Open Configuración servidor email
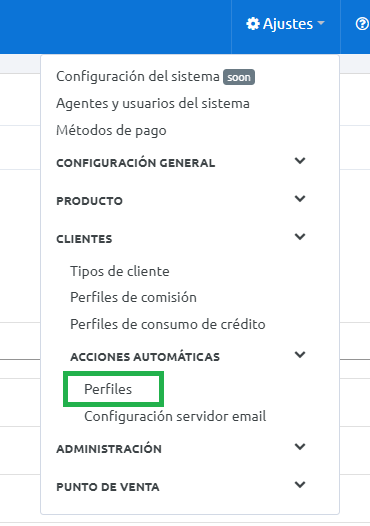Viewport: 370px width, 526px height. tap(175, 416)
